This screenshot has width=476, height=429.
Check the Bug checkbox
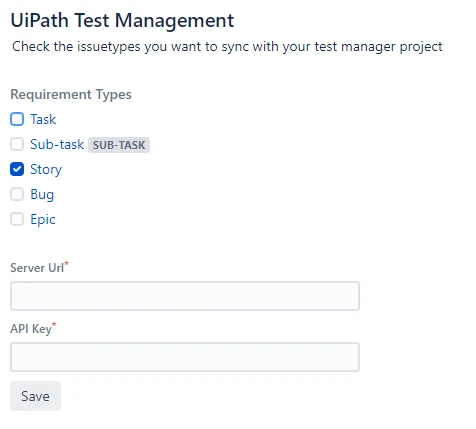(17, 194)
